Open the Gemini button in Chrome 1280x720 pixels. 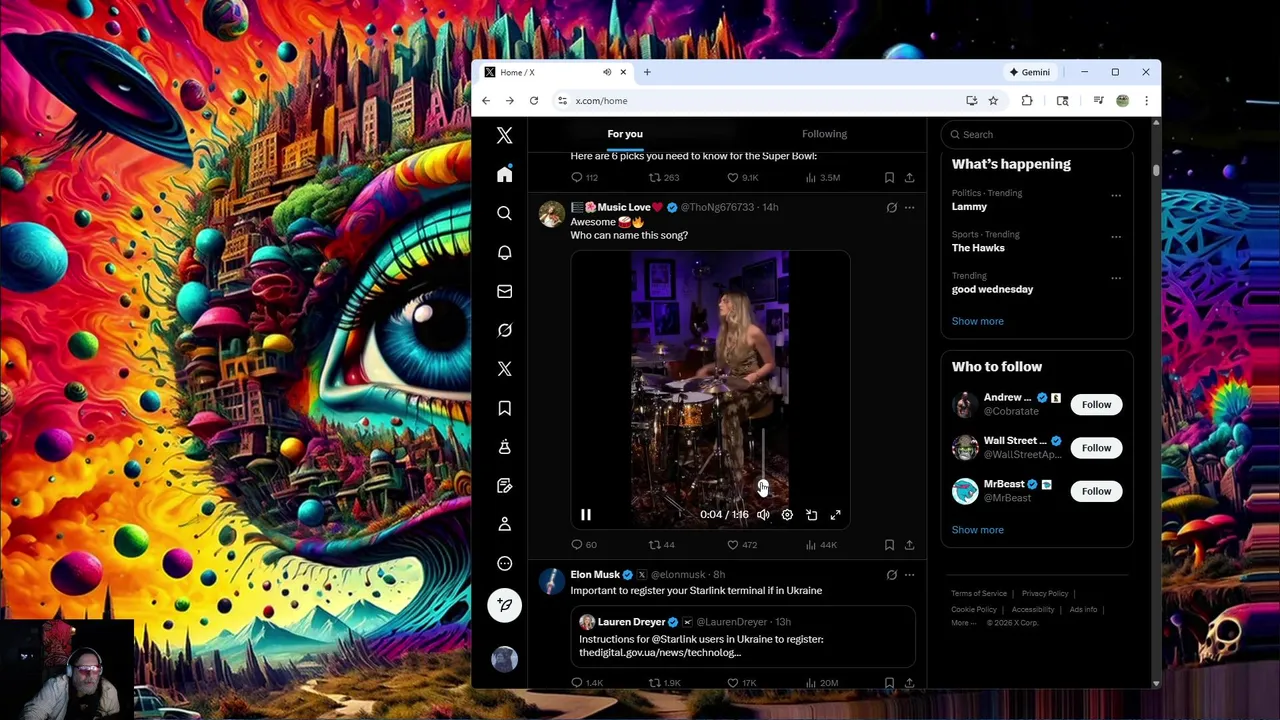1030,72
